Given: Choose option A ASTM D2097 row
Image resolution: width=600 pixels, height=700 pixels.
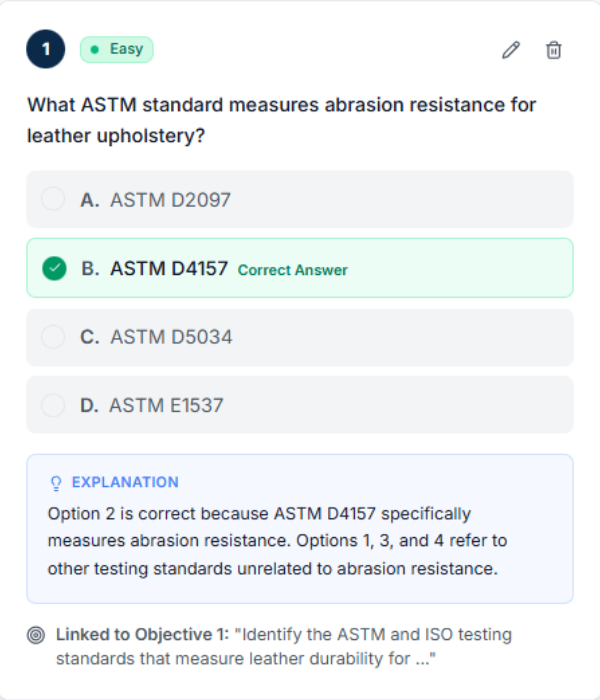Looking at the screenshot, I should click(x=300, y=199).
